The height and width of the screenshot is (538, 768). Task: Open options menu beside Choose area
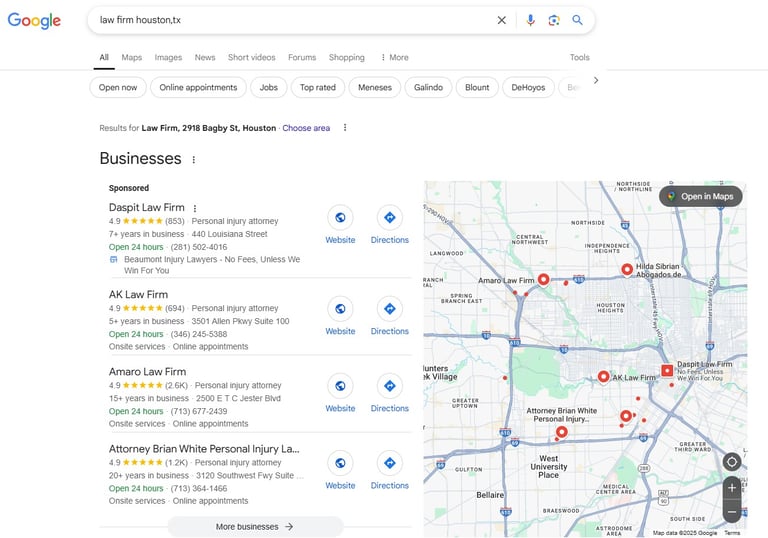pyautogui.click(x=345, y=127)
